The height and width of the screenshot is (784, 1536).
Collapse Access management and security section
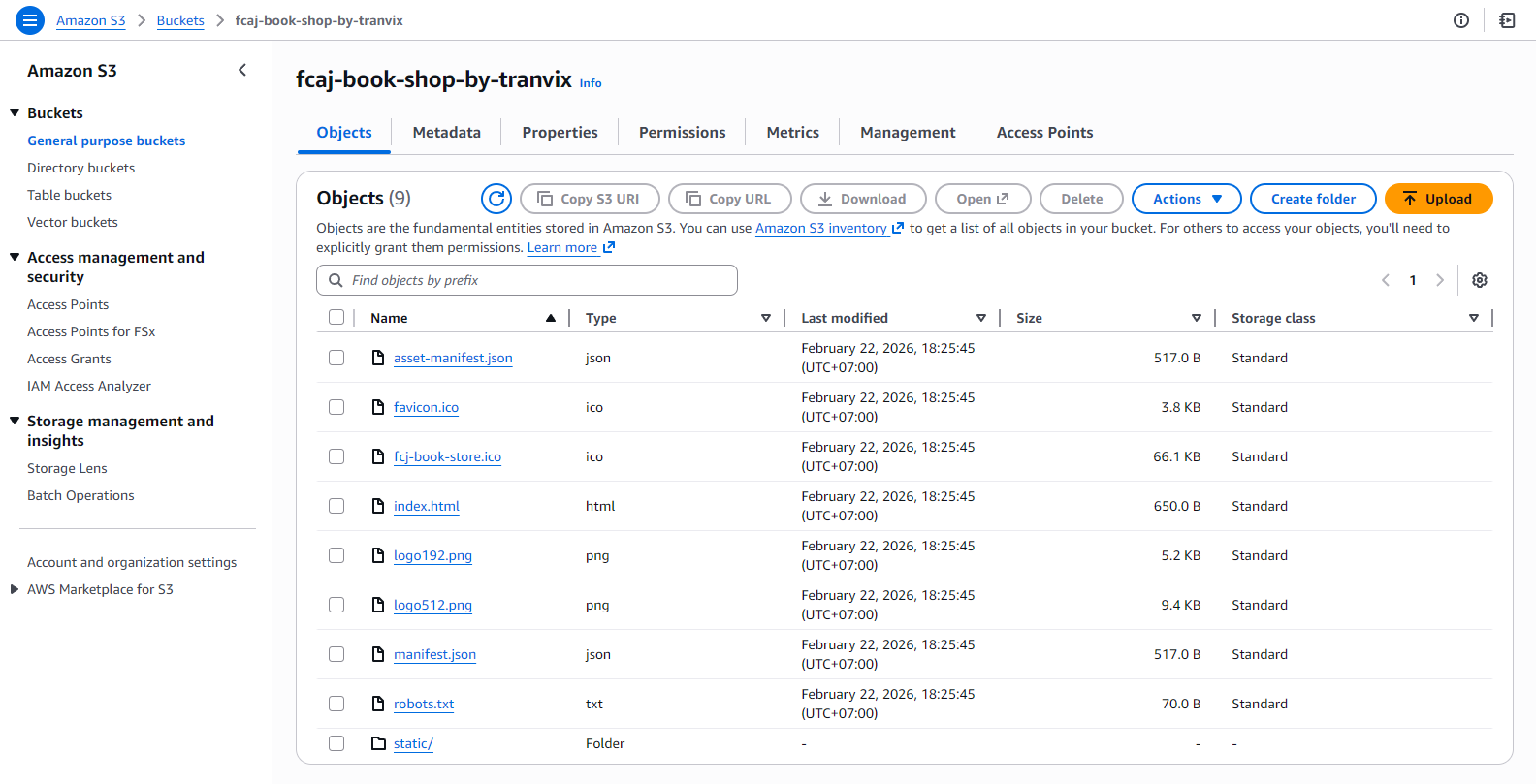coord(15,257)
